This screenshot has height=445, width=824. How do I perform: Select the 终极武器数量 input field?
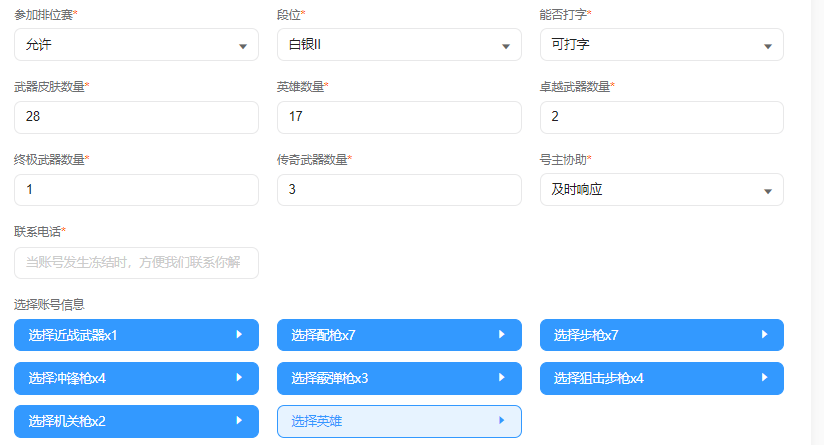(136, 190)
